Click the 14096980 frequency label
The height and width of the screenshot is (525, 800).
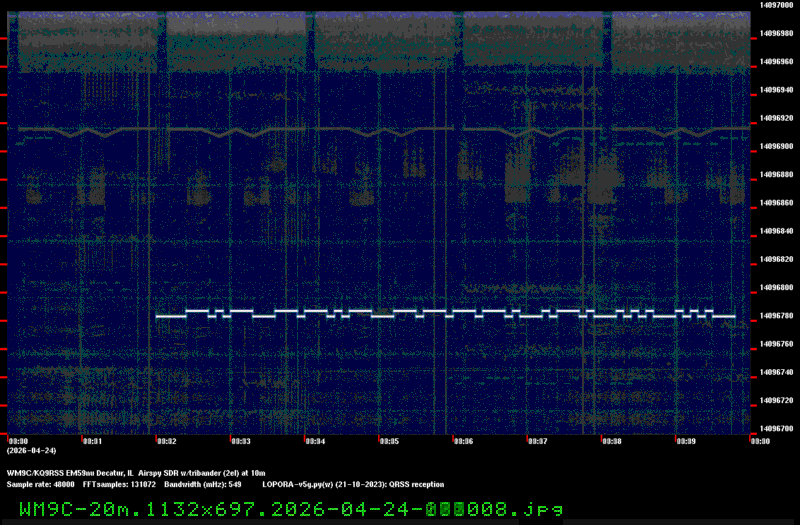pyautogui.click(x=777, y=33)
